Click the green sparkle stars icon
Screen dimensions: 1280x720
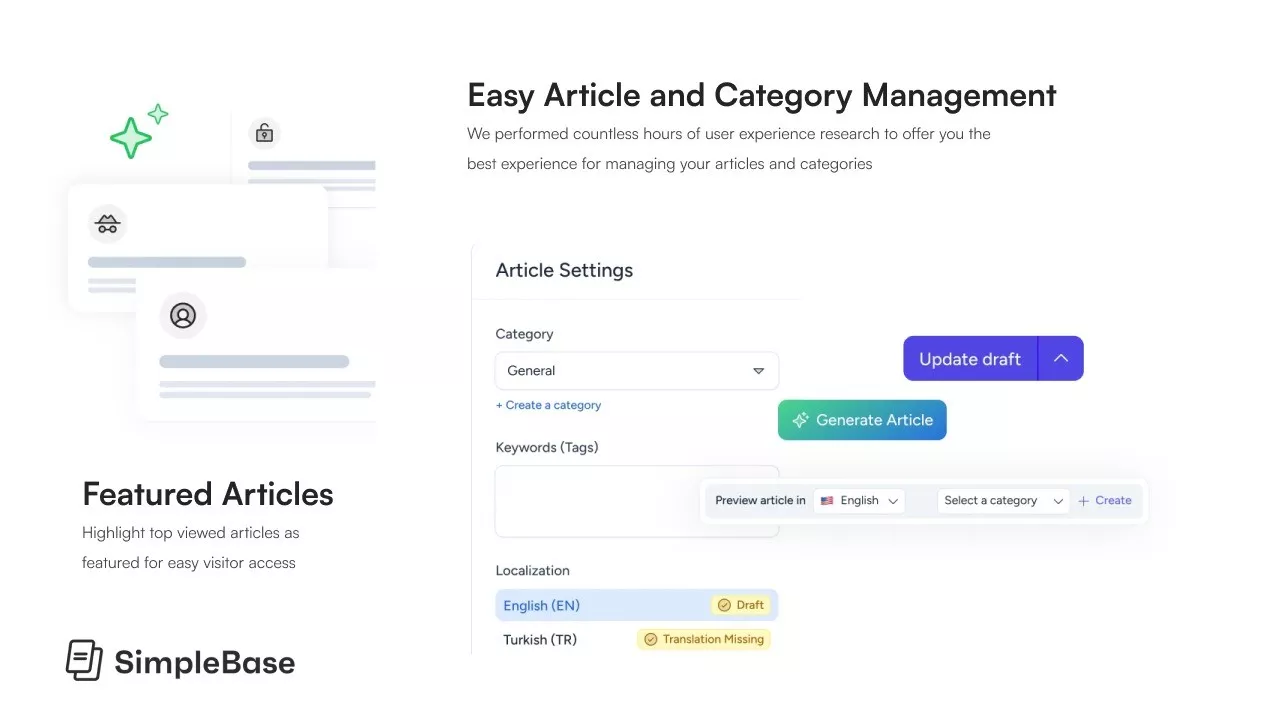[x=137, y=131]
